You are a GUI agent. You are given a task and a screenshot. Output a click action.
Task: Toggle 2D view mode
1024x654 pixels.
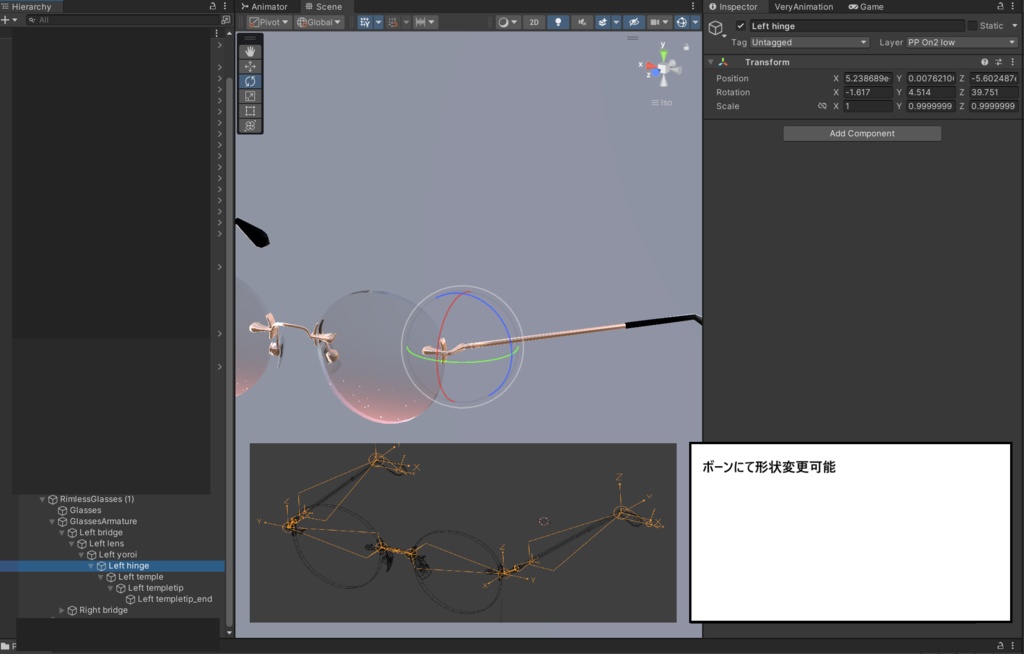point(535,22)
